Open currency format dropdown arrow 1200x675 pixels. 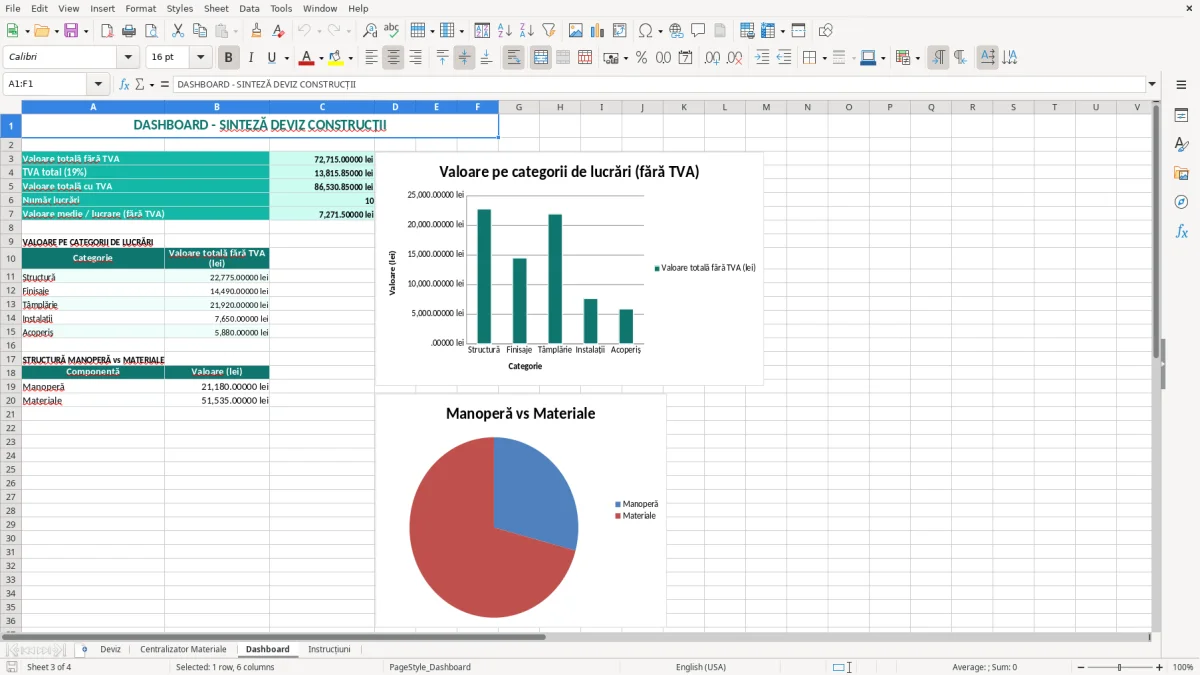[625, 58]
